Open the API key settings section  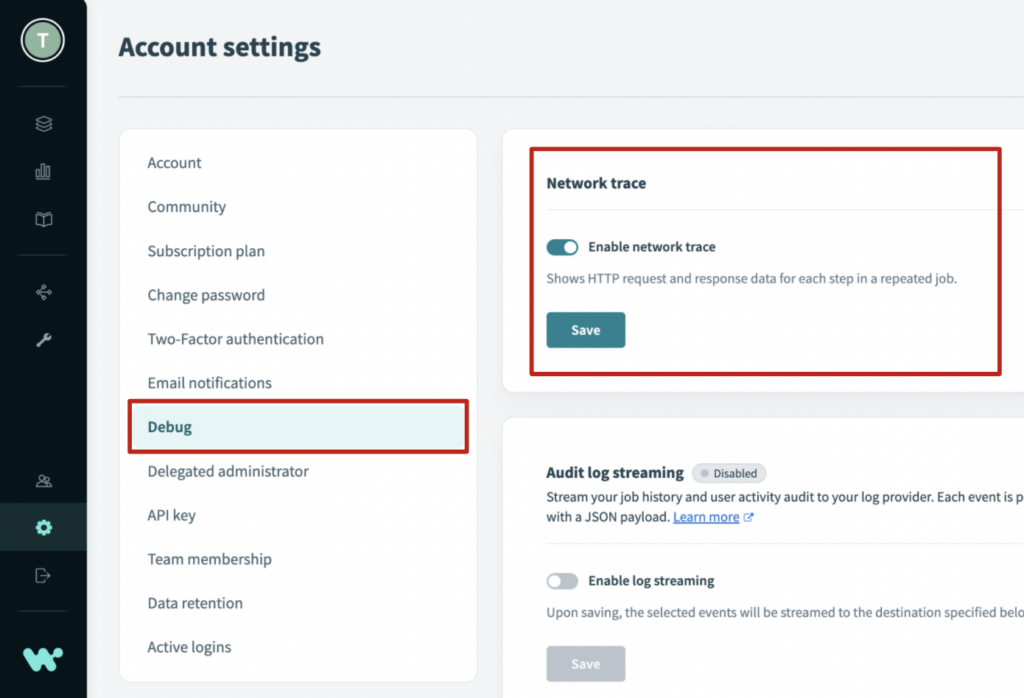171,515
